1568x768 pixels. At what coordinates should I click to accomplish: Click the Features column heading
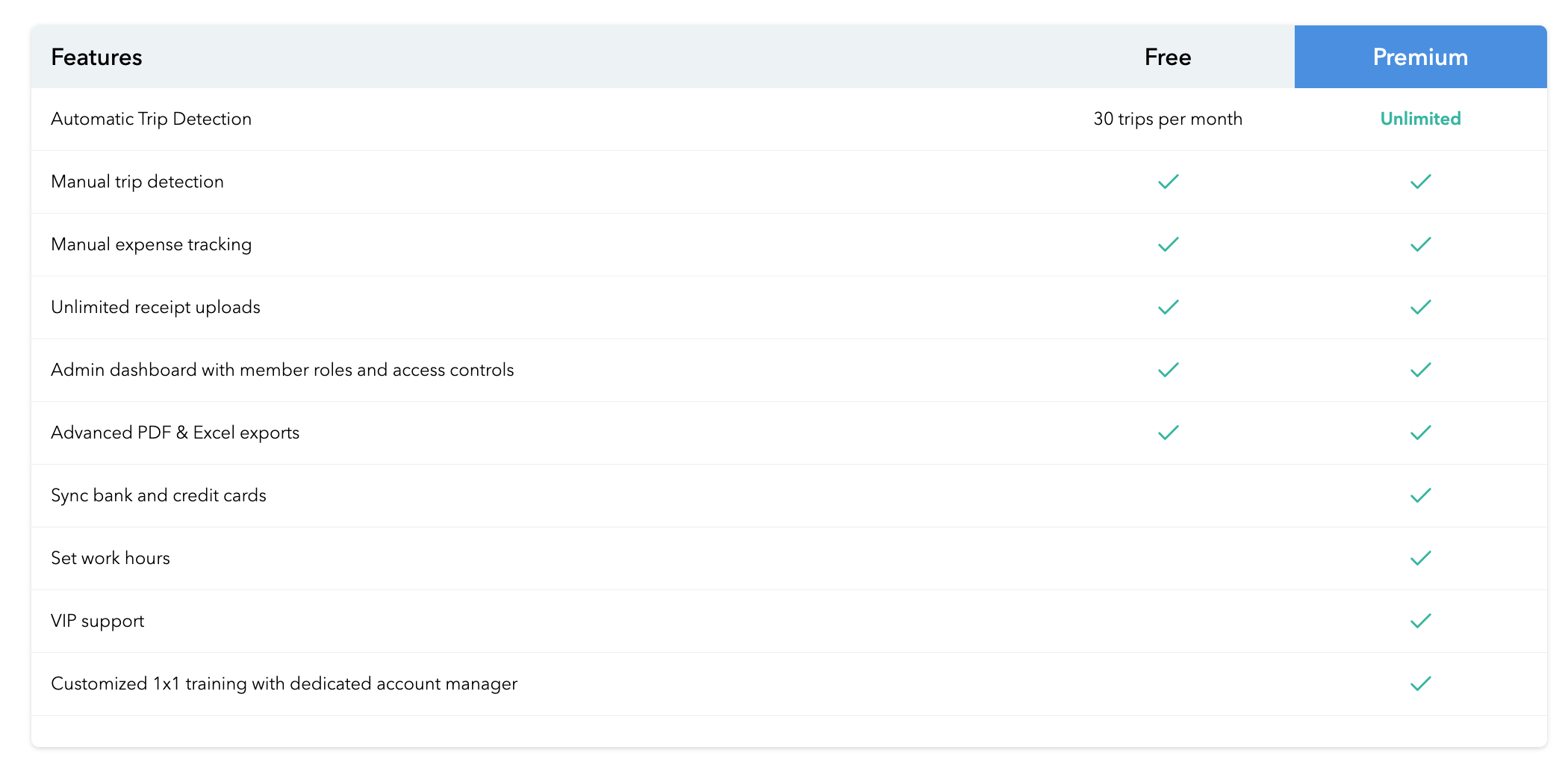click(x=96, y=58)
